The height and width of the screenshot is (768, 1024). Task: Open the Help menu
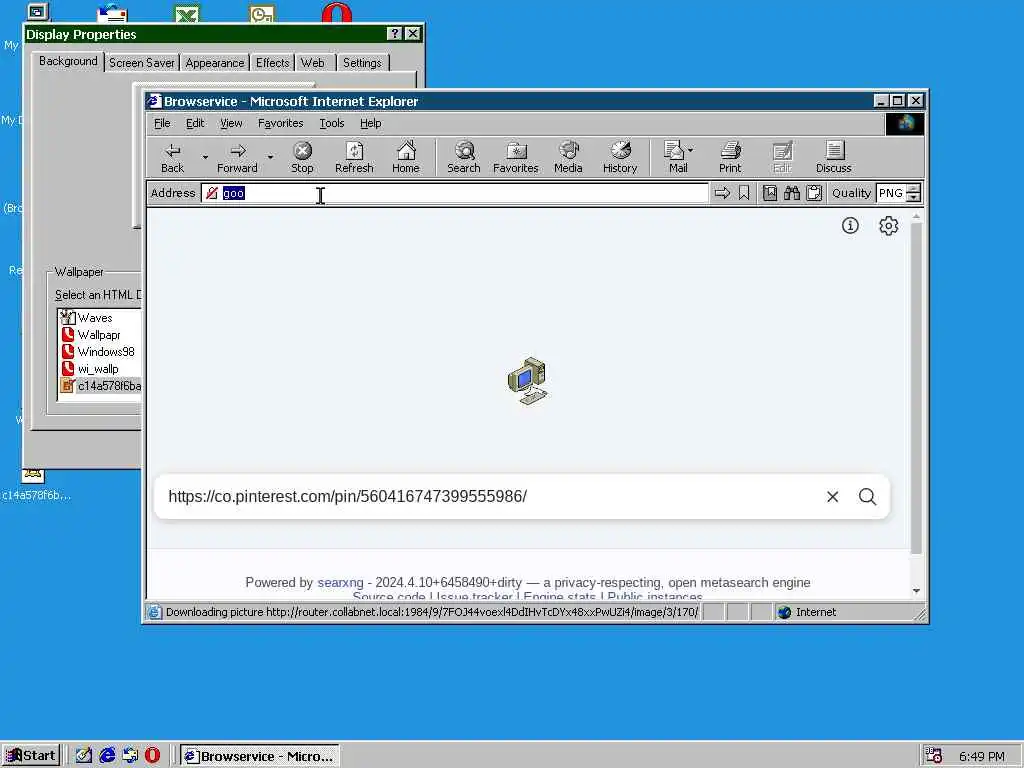pos(370,123)
